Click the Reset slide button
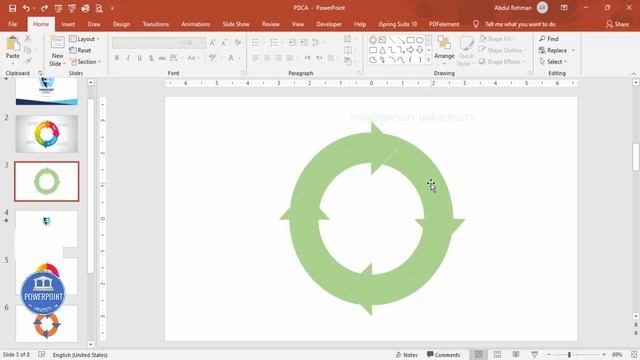 click(80, 50)
